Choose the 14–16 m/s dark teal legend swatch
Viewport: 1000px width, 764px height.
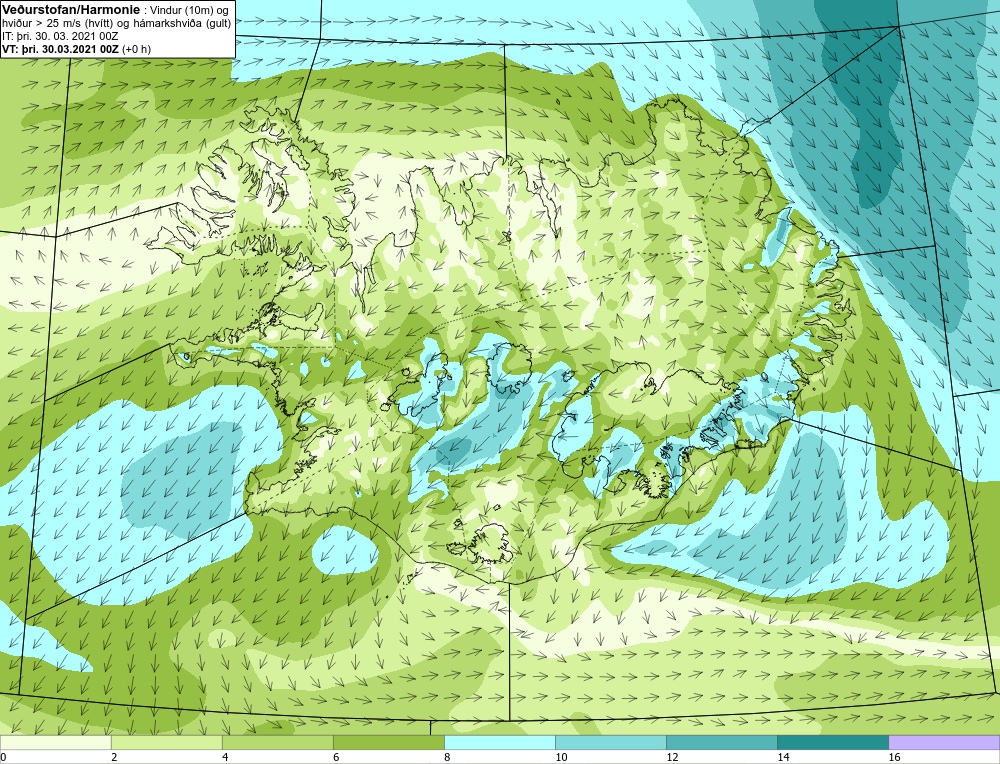[832, 742]
